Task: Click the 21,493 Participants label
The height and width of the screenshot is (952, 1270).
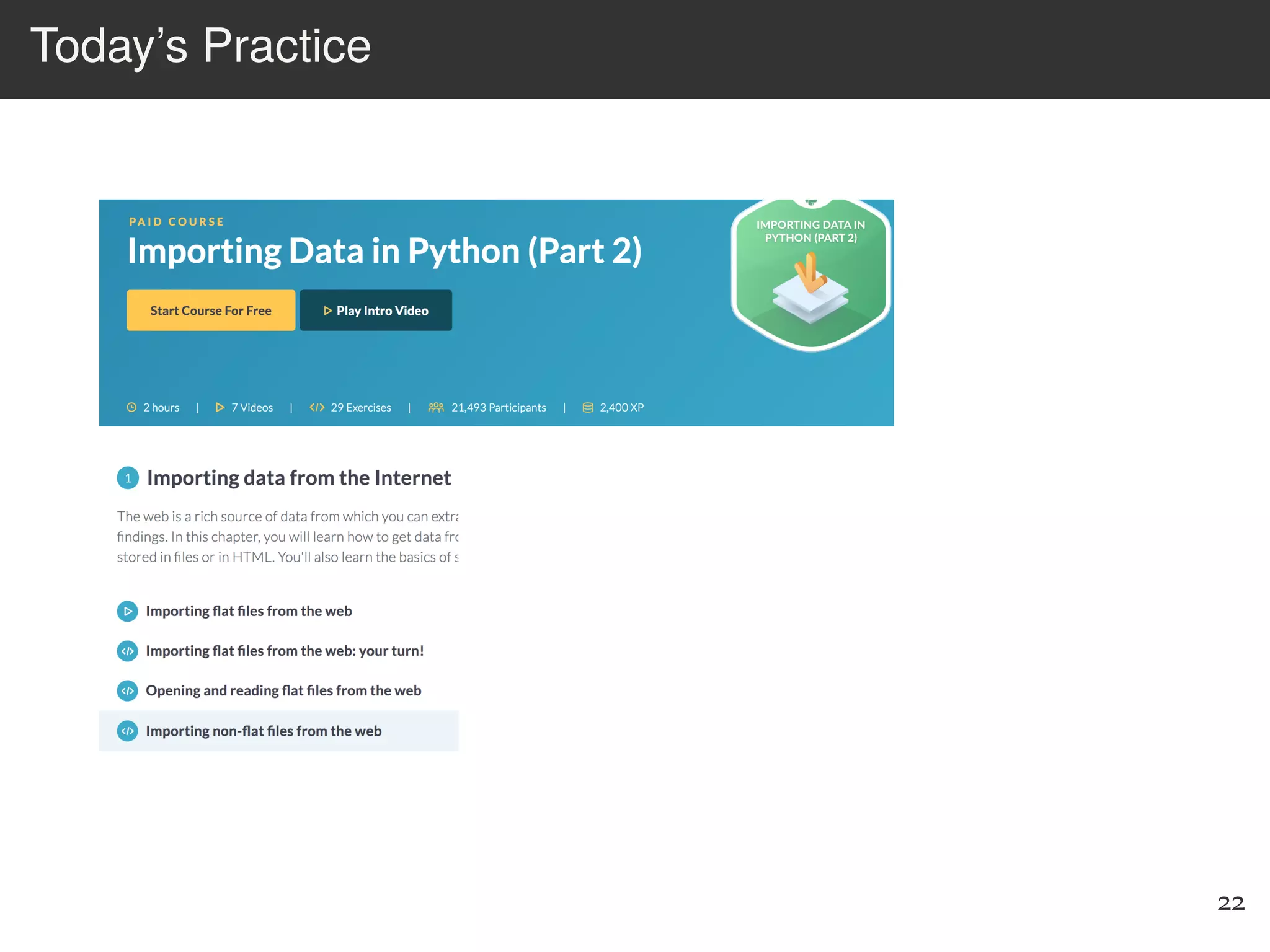Action: click(499, 407)
